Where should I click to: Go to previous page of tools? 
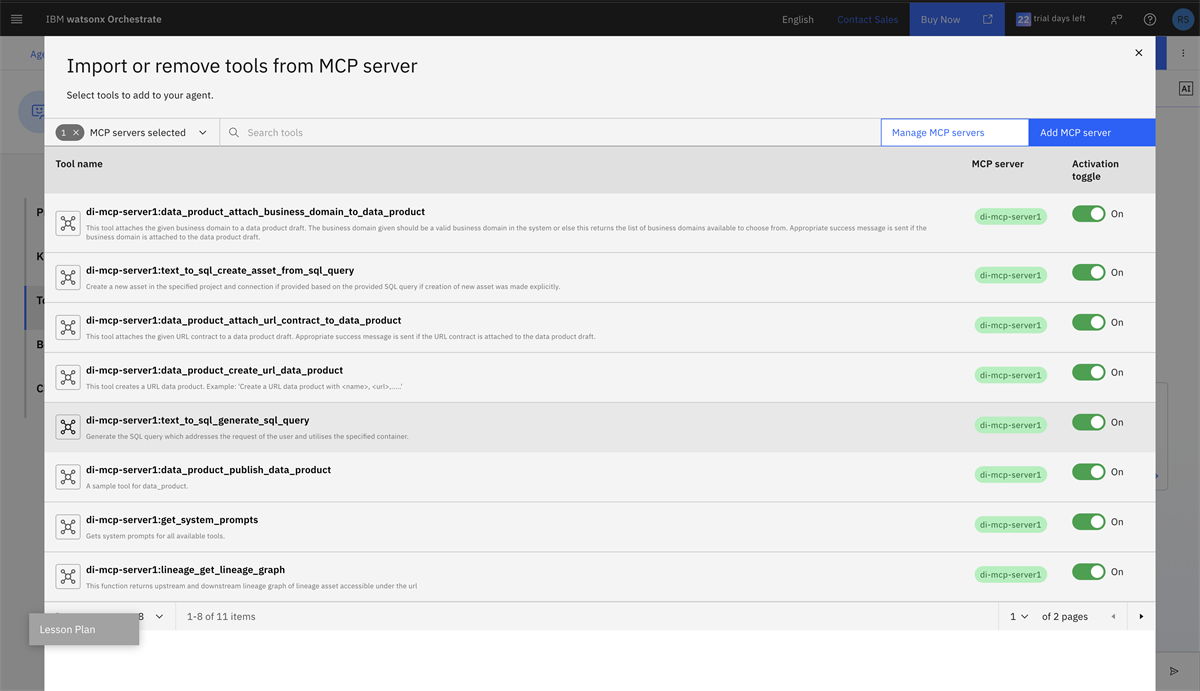pyautogui.click(x=1114, y=616)
